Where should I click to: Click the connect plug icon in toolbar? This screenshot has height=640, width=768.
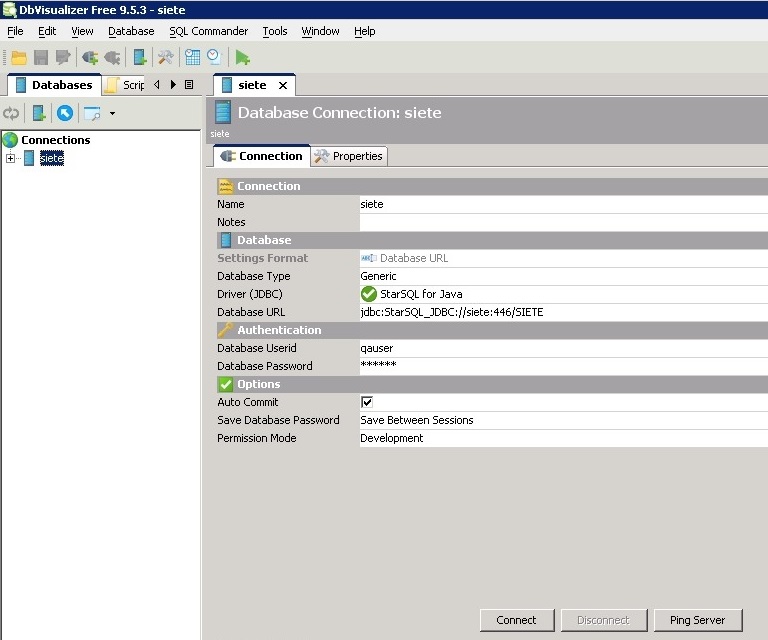90,58
